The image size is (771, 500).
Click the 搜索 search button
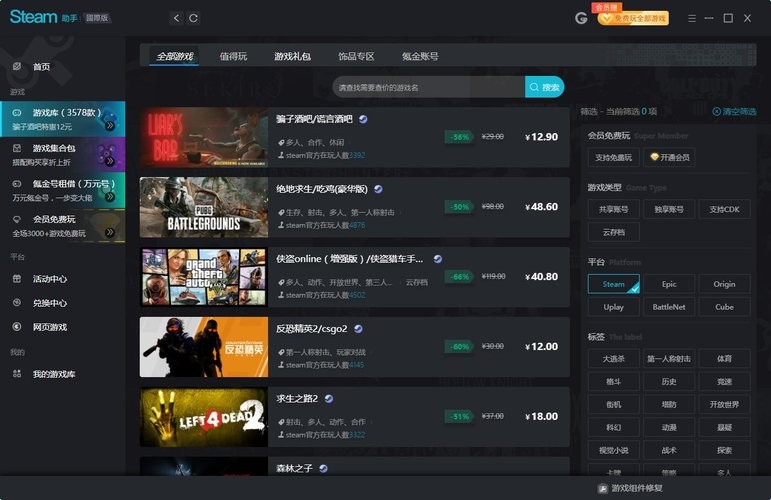point(544,87)
